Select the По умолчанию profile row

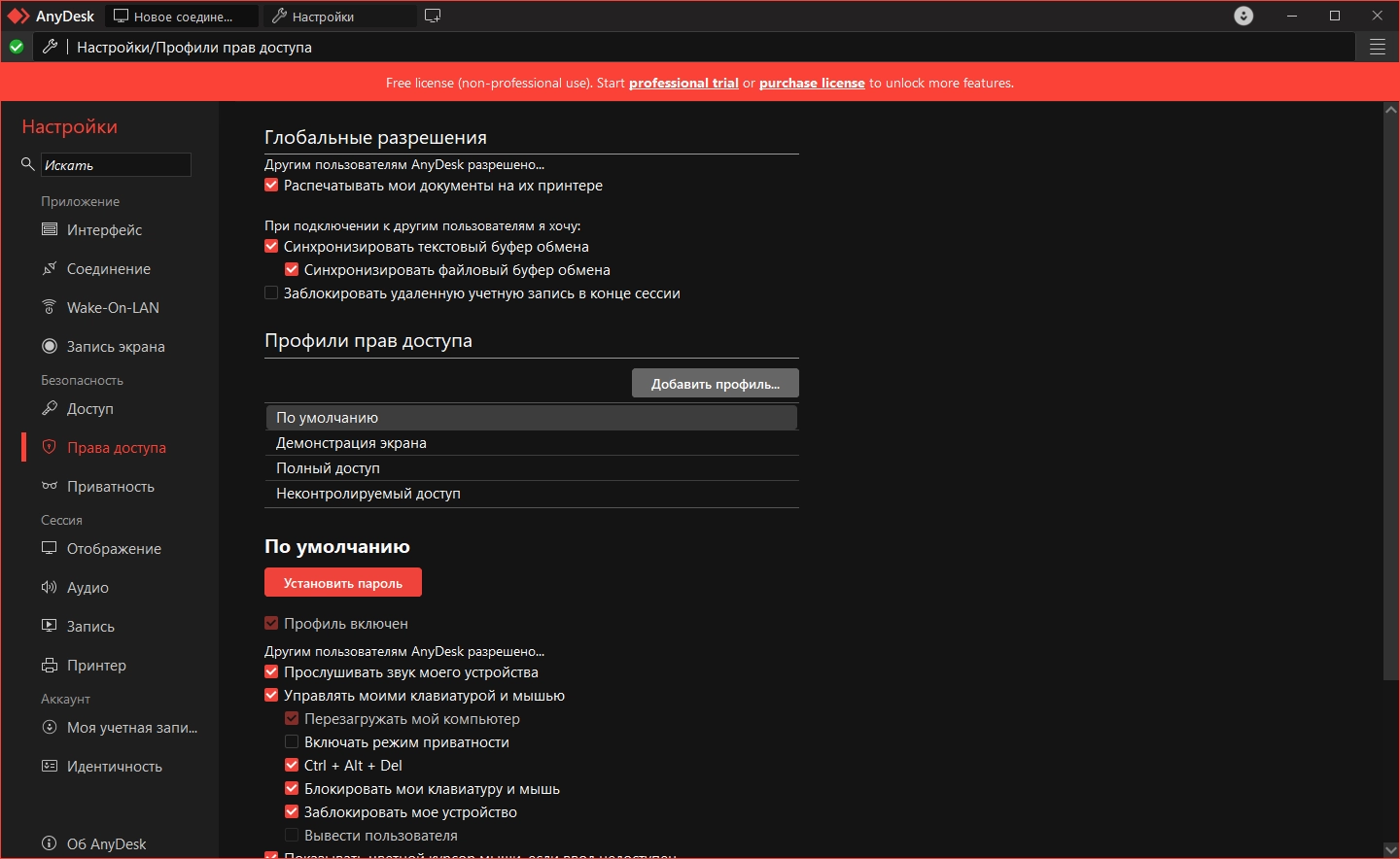point(532,417)
